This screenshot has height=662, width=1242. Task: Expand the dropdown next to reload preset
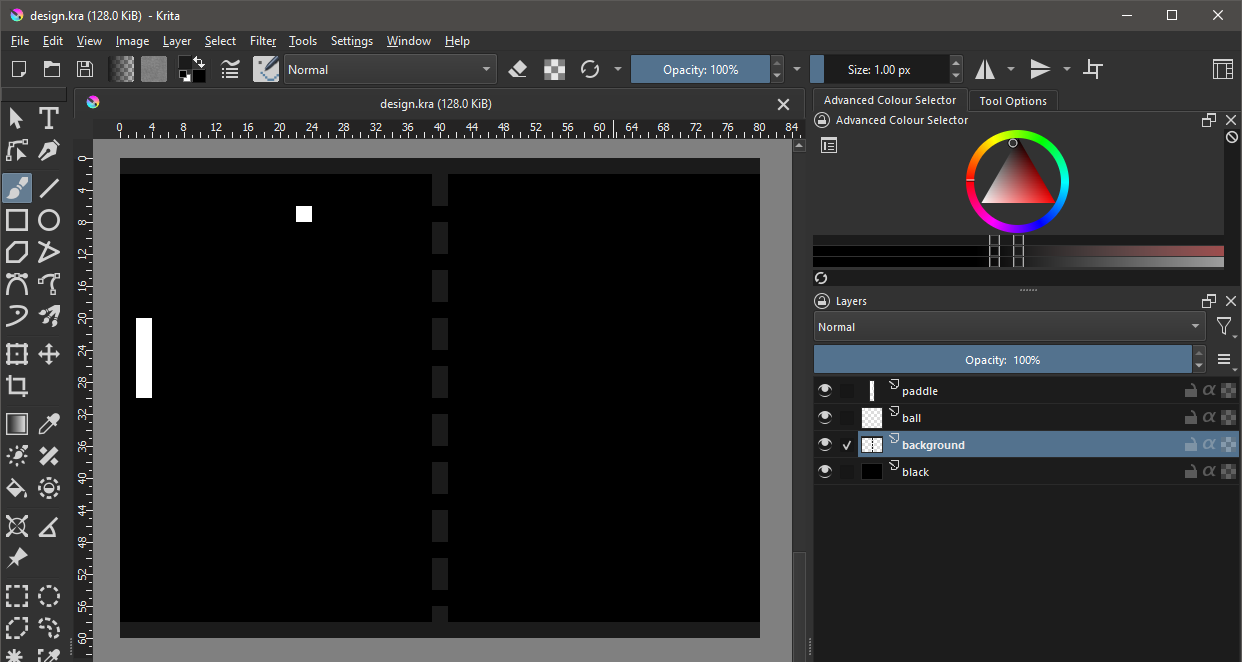pos(618,69)
